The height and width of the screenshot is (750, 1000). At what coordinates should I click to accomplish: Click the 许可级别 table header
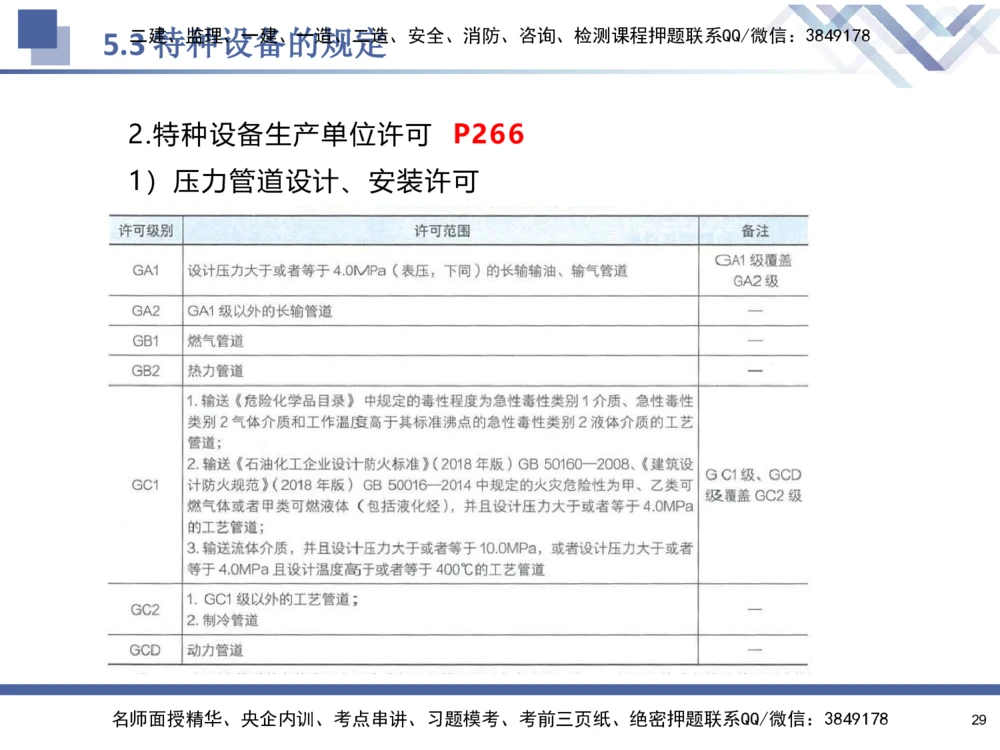pyautogui.click(x=144, y=229)
